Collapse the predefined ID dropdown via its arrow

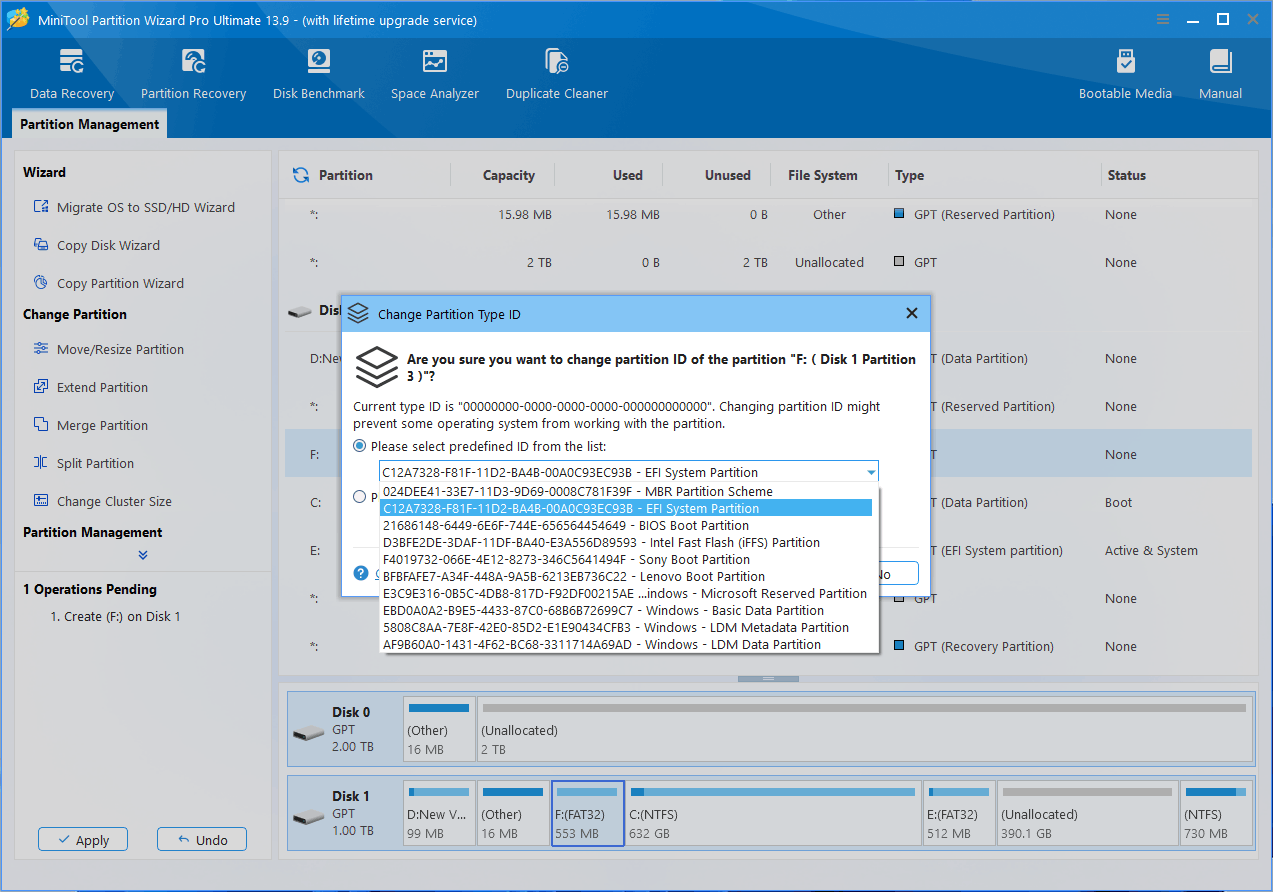pyautogui.click(x=871, y=472)
